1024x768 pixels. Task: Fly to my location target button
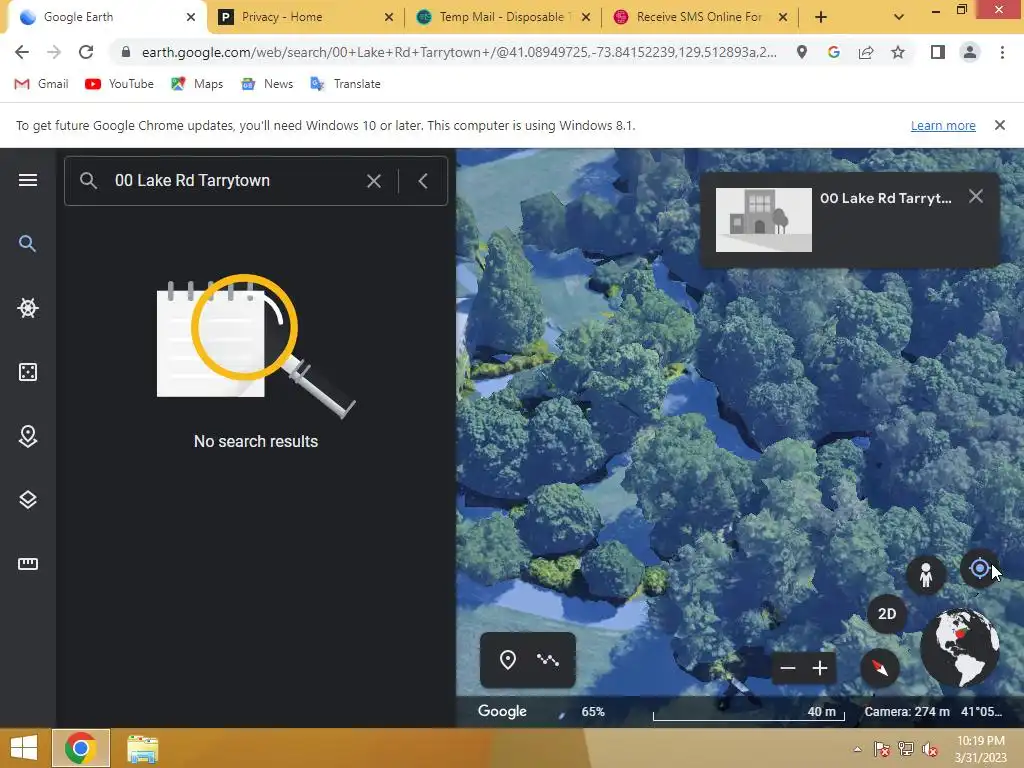click(x=980, y=568)
